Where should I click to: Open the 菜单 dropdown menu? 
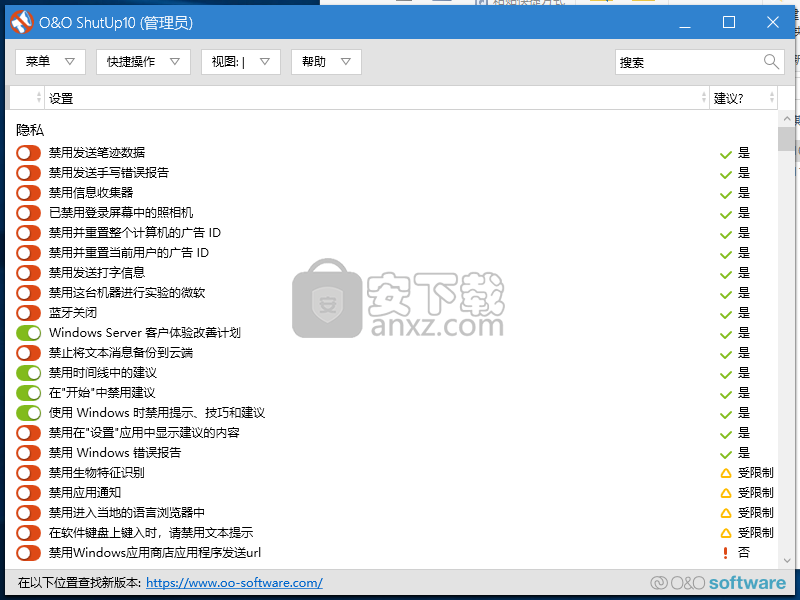(x=50, y=62)
